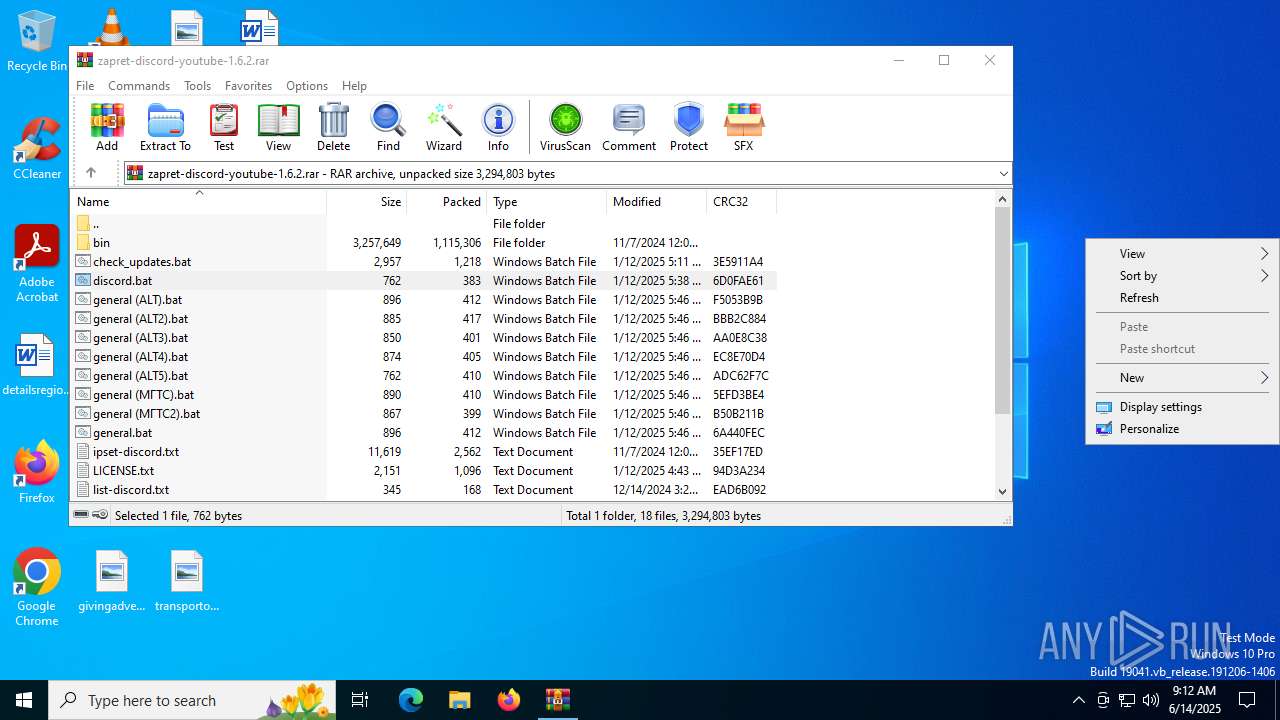Image resolution: width=1280 pixels, height=720 pixels.
Task: Click the Delete trash can icon
Action: point(333,127)
